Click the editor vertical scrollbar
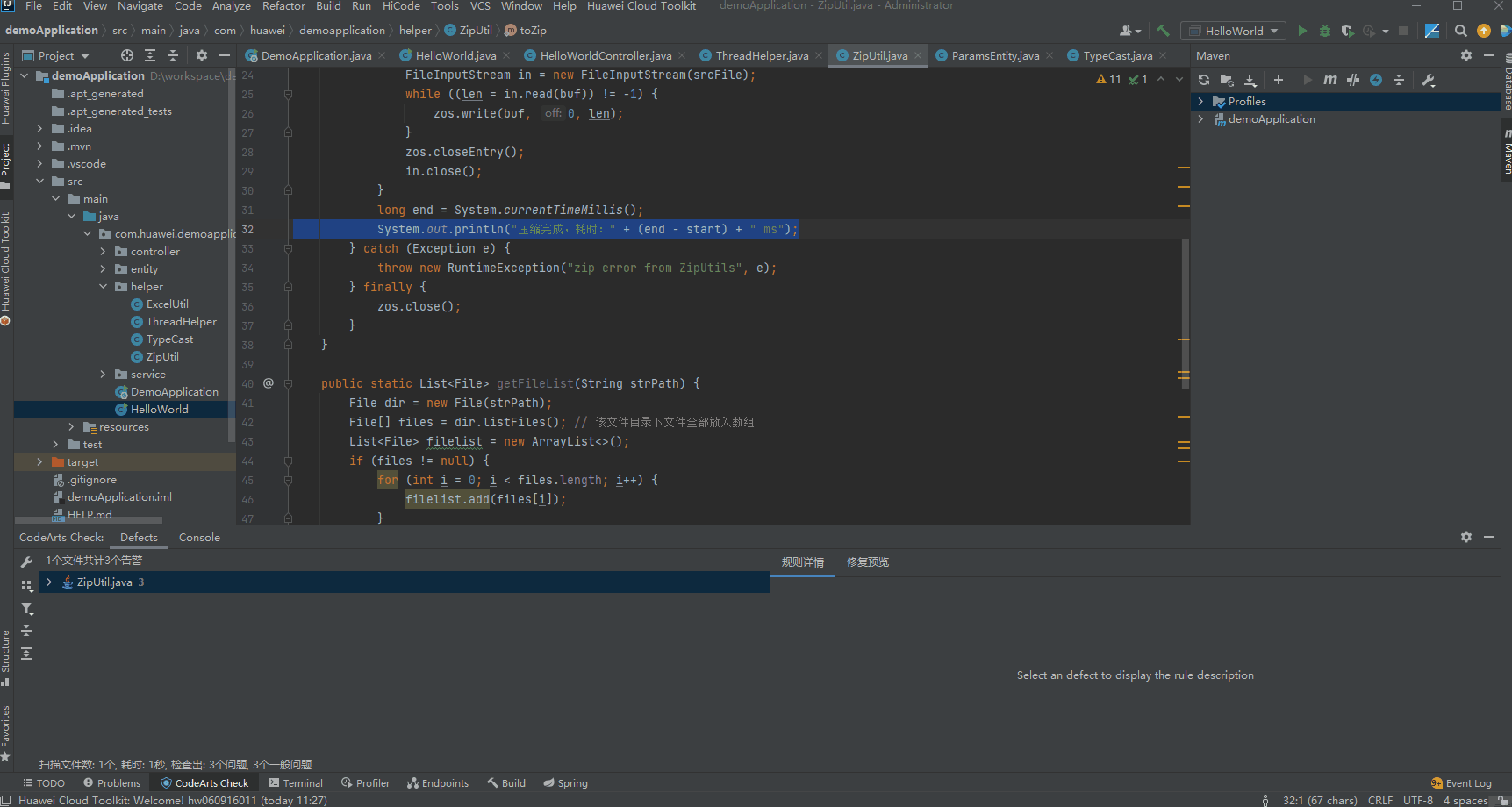This screenshot has width=1512, height=807. point(1186,313)
